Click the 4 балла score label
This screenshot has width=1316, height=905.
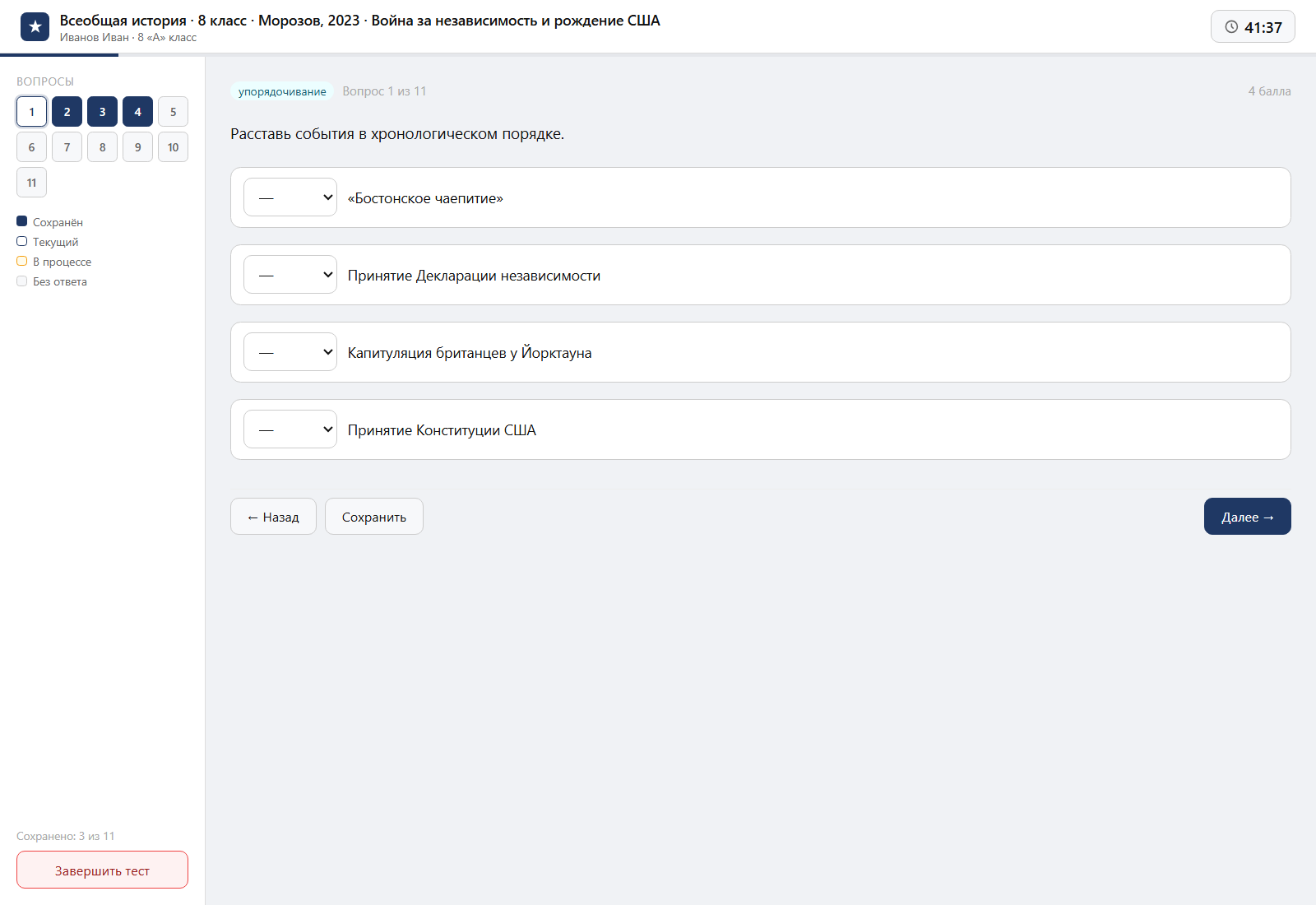click(1269, 91)
